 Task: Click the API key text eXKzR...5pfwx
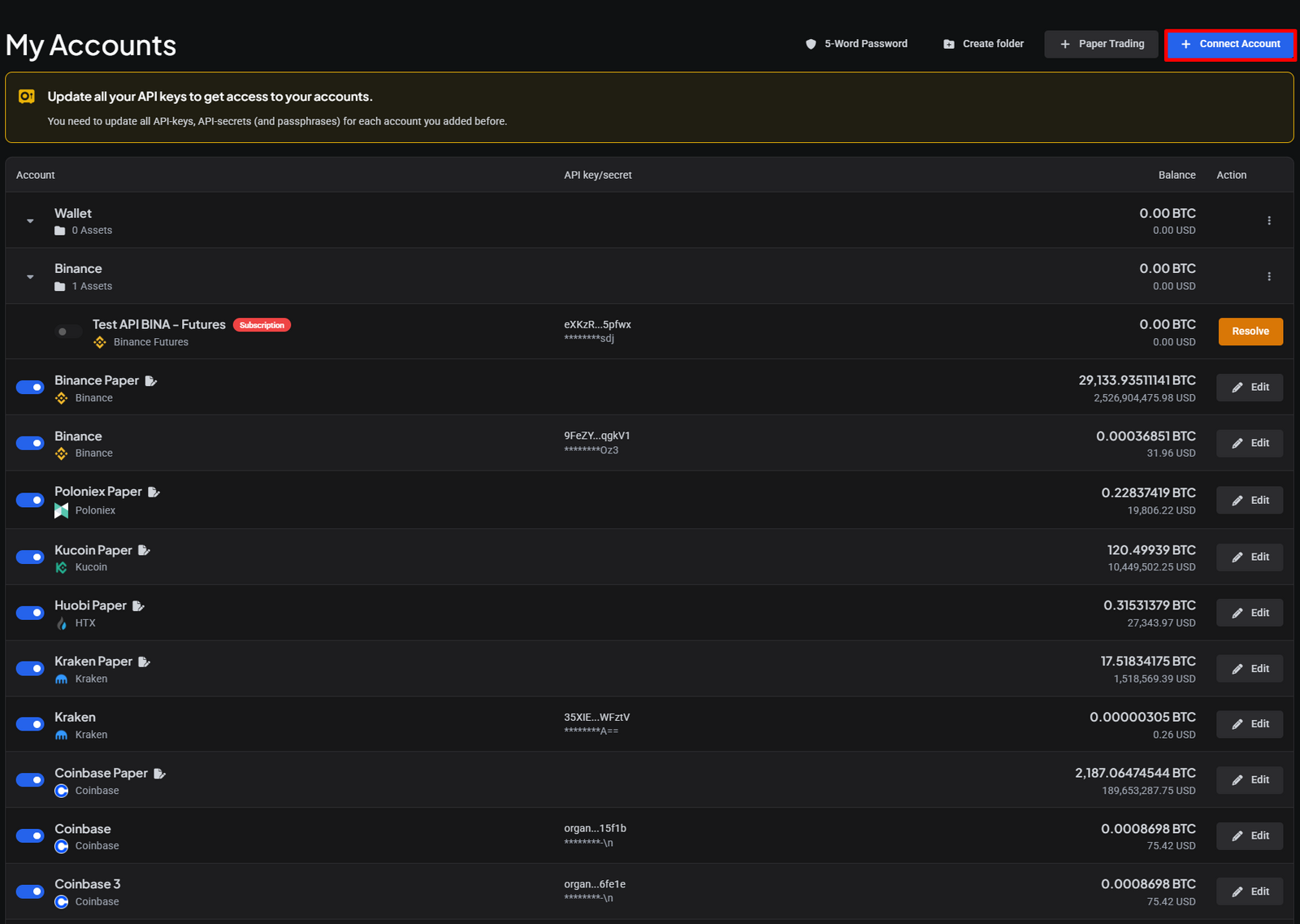597,324
